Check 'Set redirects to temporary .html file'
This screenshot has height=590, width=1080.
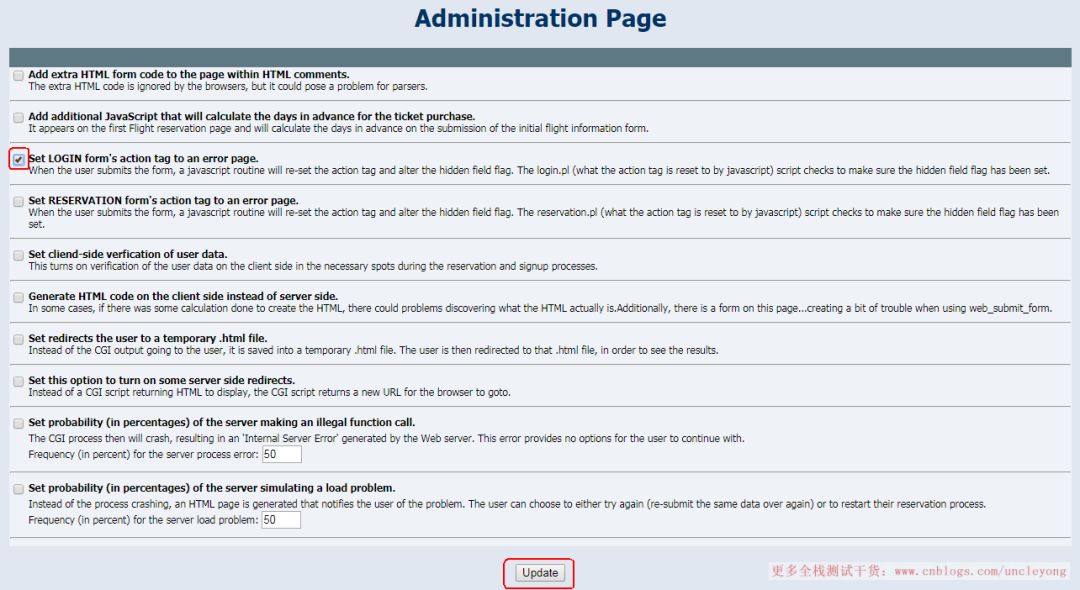point(19,339)
